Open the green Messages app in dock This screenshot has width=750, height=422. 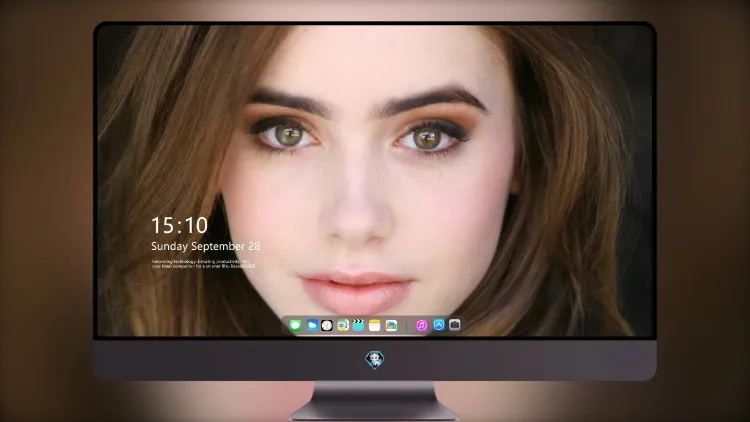pyautogui.click(x=296, y=325)
